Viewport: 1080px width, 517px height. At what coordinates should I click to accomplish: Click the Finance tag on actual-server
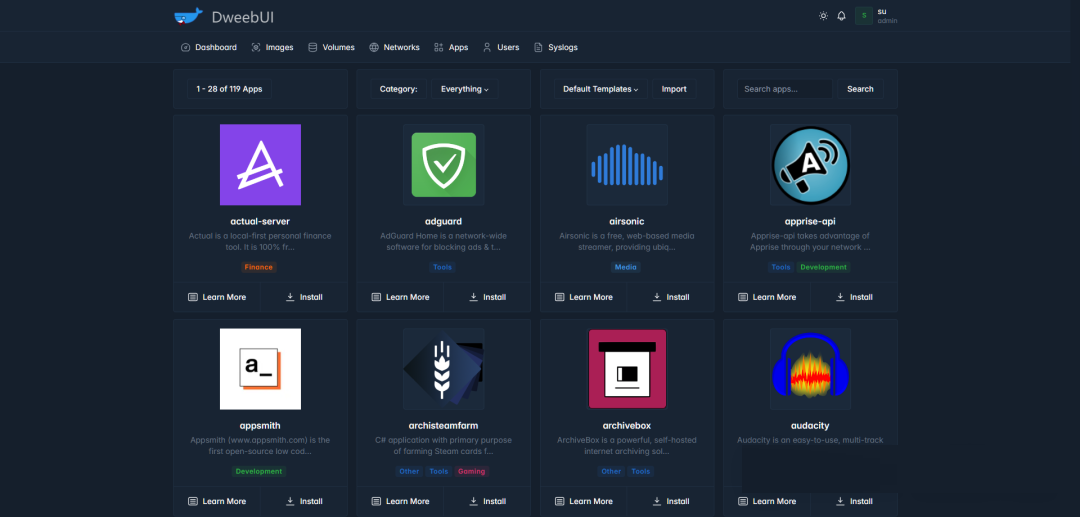pyautogui.click(x=259, y=267)
